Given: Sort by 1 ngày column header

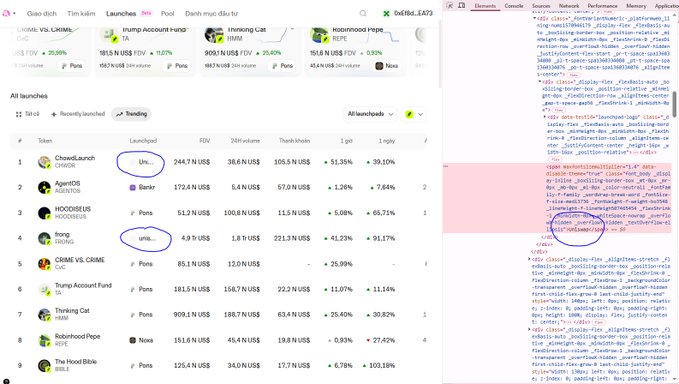Looking at the screenshot, I should point(387,141).
